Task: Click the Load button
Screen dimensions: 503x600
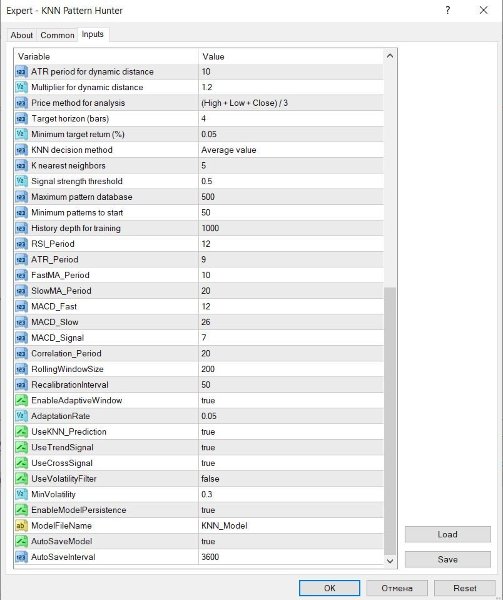Action: pos(448,534)
